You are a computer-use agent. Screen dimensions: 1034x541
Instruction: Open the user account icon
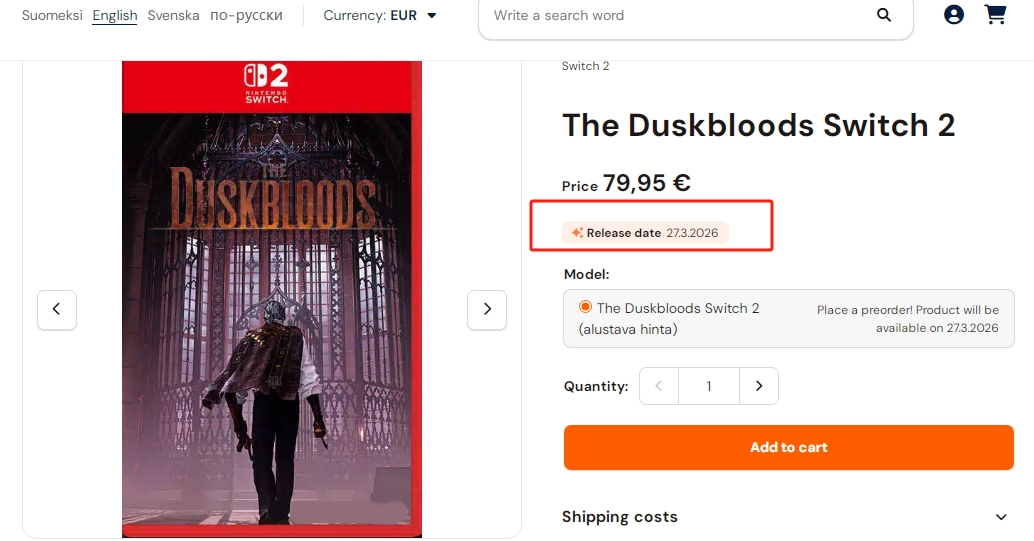point(954,15)
